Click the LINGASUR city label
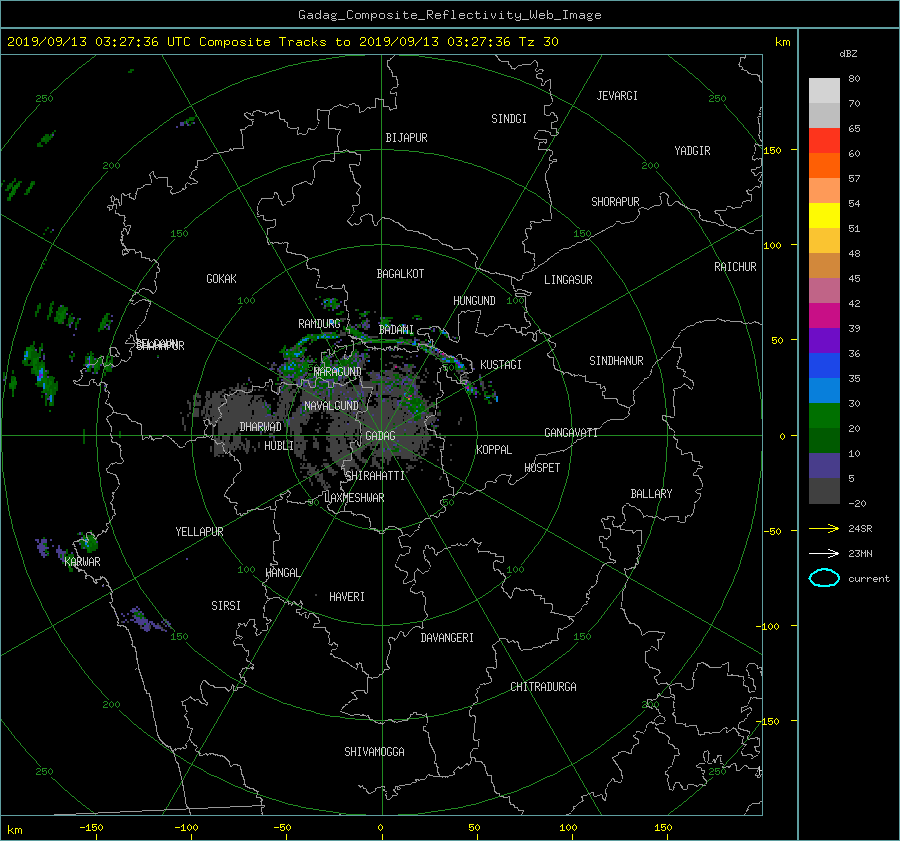Image resolution: width=900 pixels, height=841 pixels. tap(568, 280)
